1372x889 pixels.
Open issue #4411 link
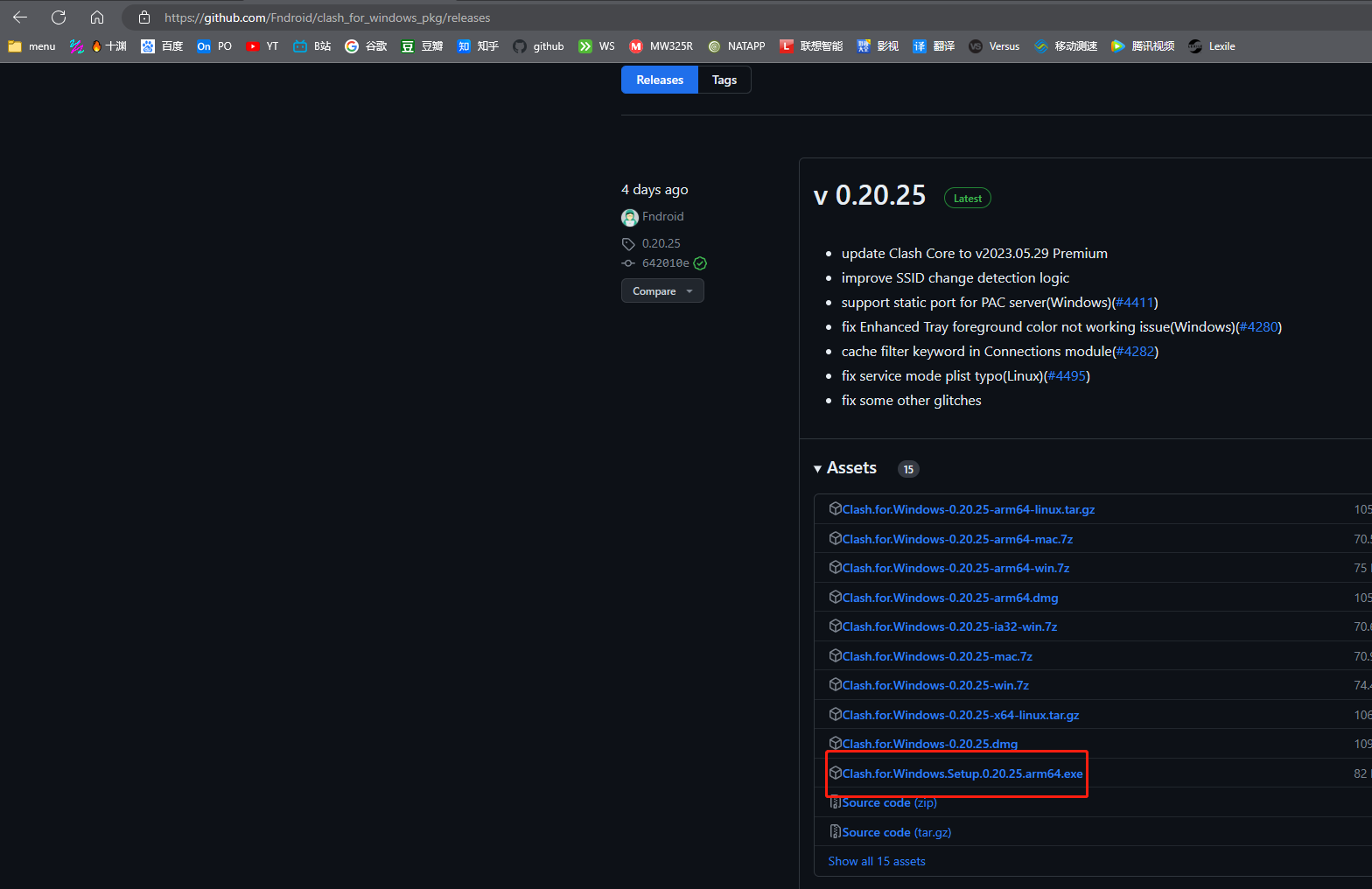coord(1135,303)
